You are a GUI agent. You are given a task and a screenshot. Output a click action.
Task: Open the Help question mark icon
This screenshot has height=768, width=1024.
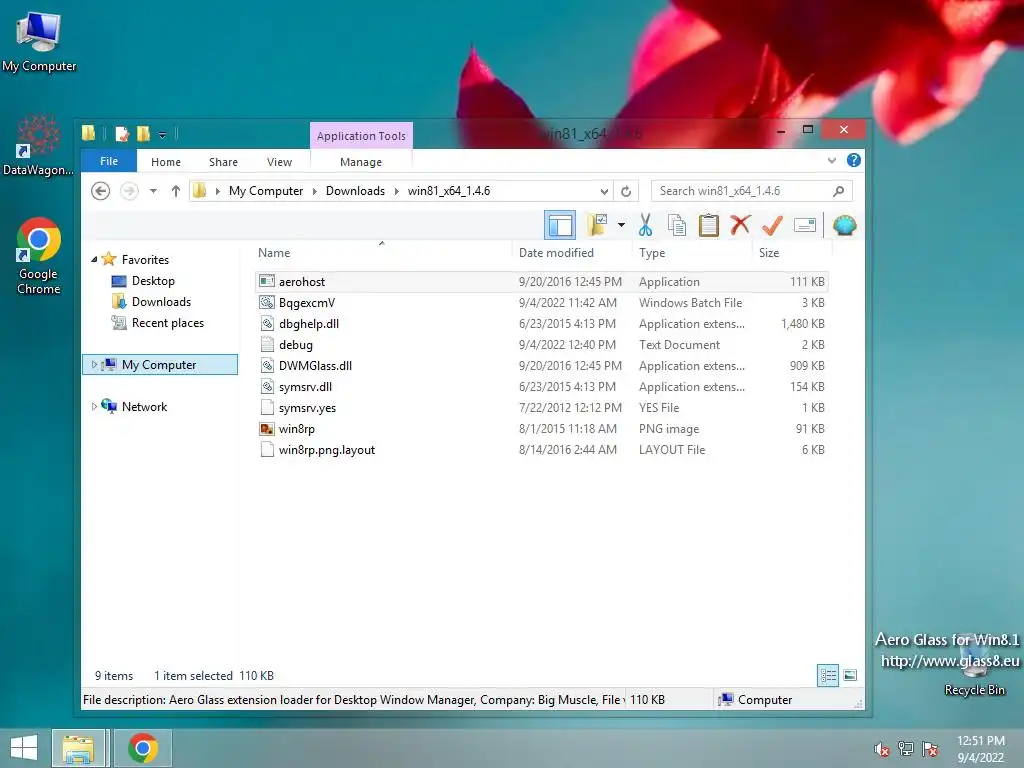854,160
